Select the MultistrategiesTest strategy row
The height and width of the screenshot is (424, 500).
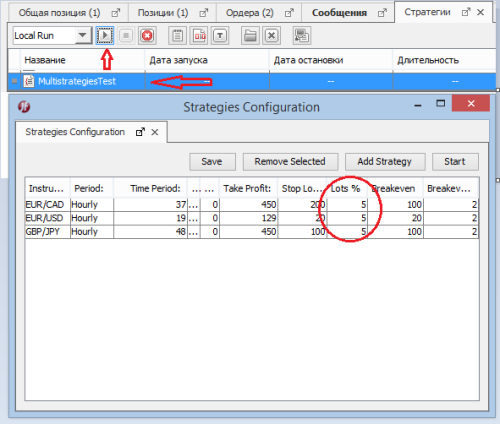(x=252, y=81)
